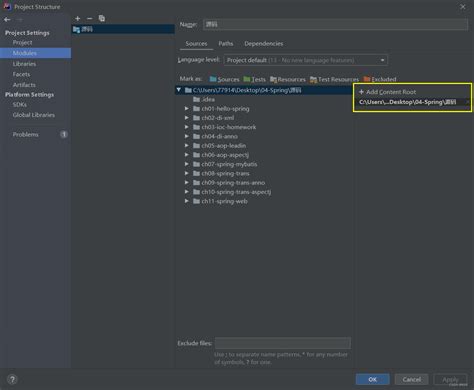Mark as Resources folder icon
The width and height of the screenshot is (474, 390).
[x=273, y=79]
